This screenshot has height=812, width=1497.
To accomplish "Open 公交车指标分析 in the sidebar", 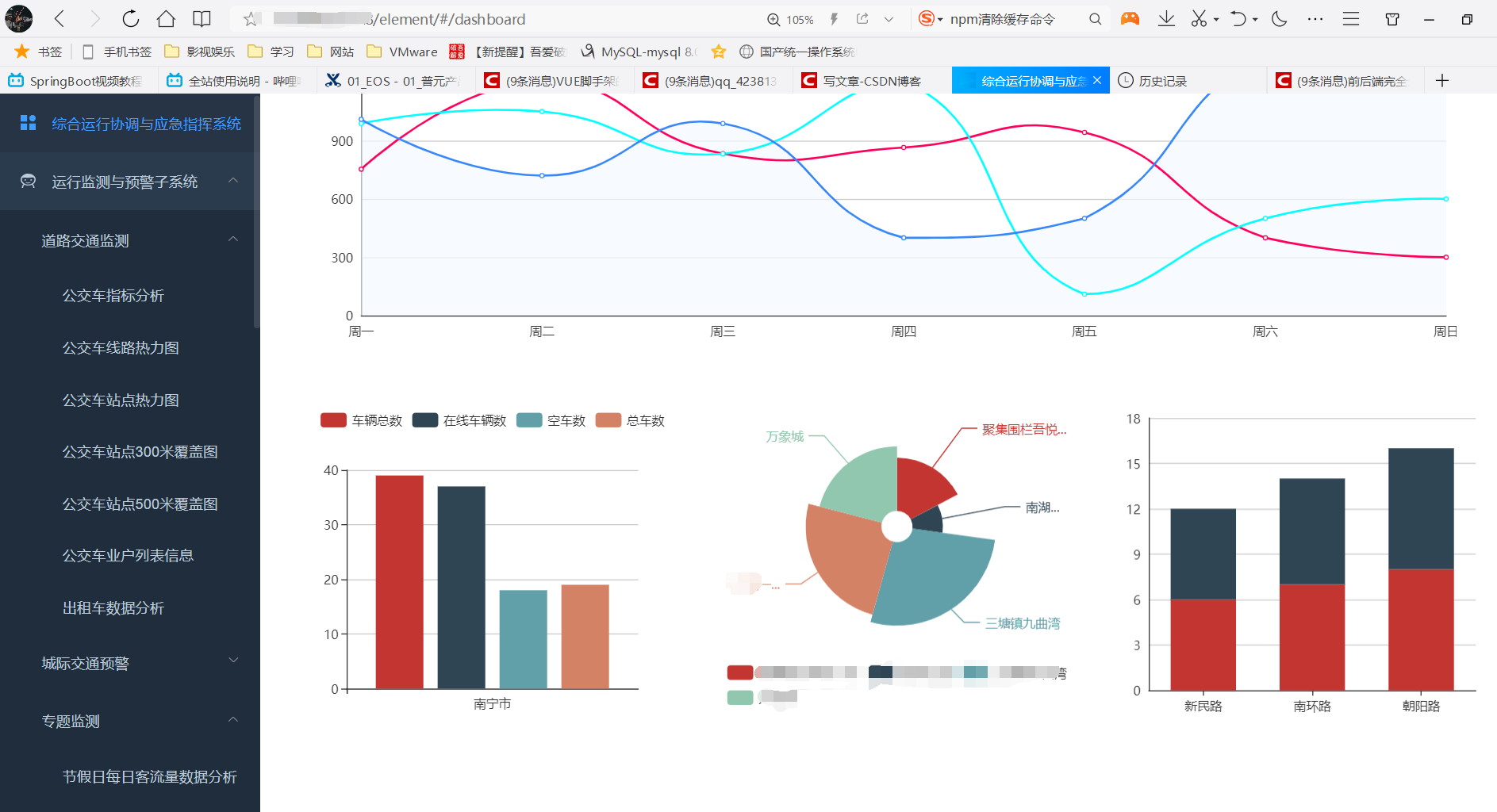I will pyautogui.click(x=113, y=295).
